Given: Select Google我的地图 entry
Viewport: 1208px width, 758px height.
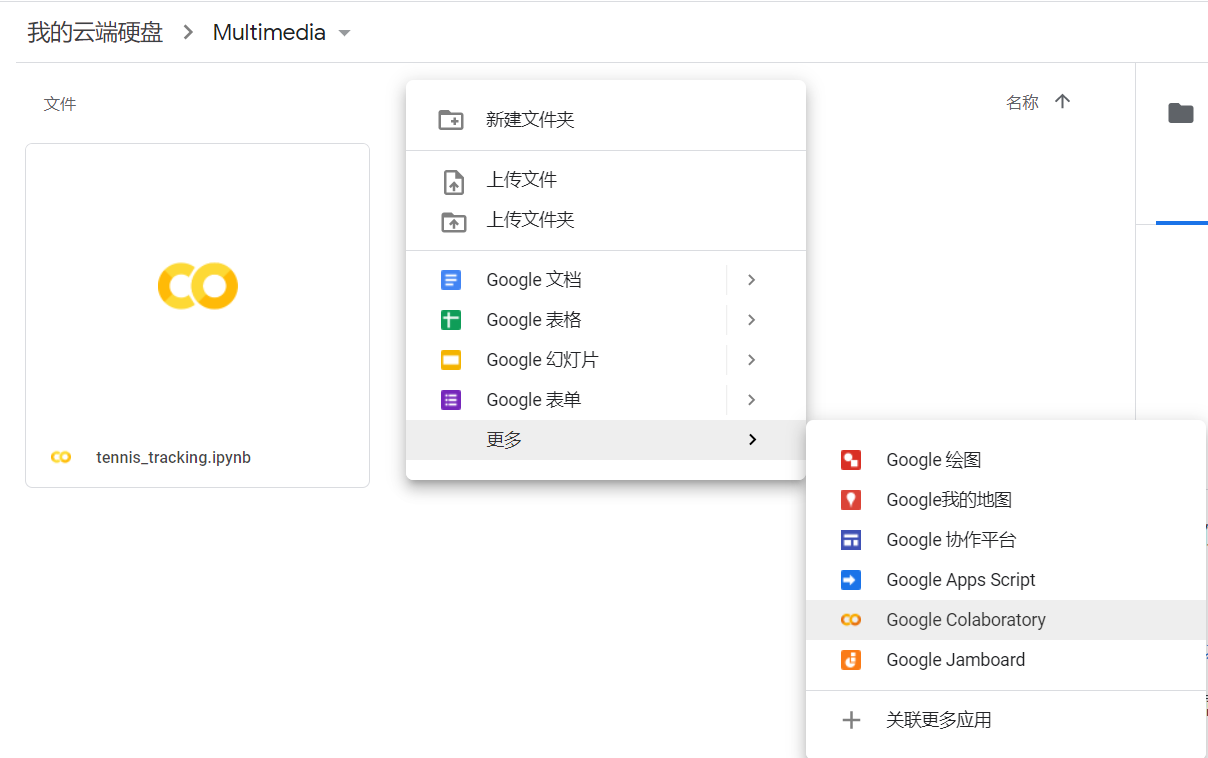Looking at the screenshot, I should 948,499.
